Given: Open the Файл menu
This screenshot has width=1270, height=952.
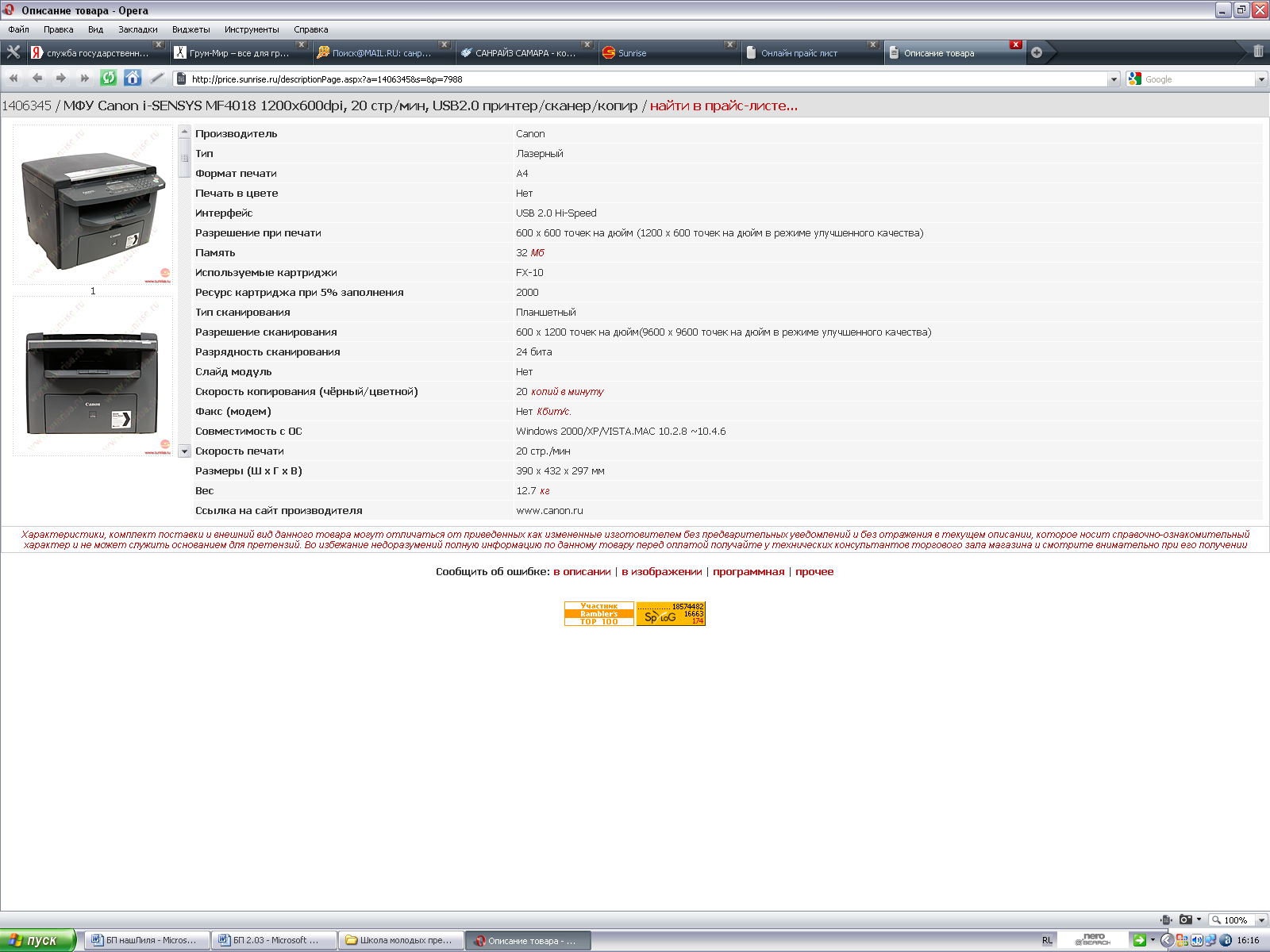Looking at the screenshot, I should point(18,29).
